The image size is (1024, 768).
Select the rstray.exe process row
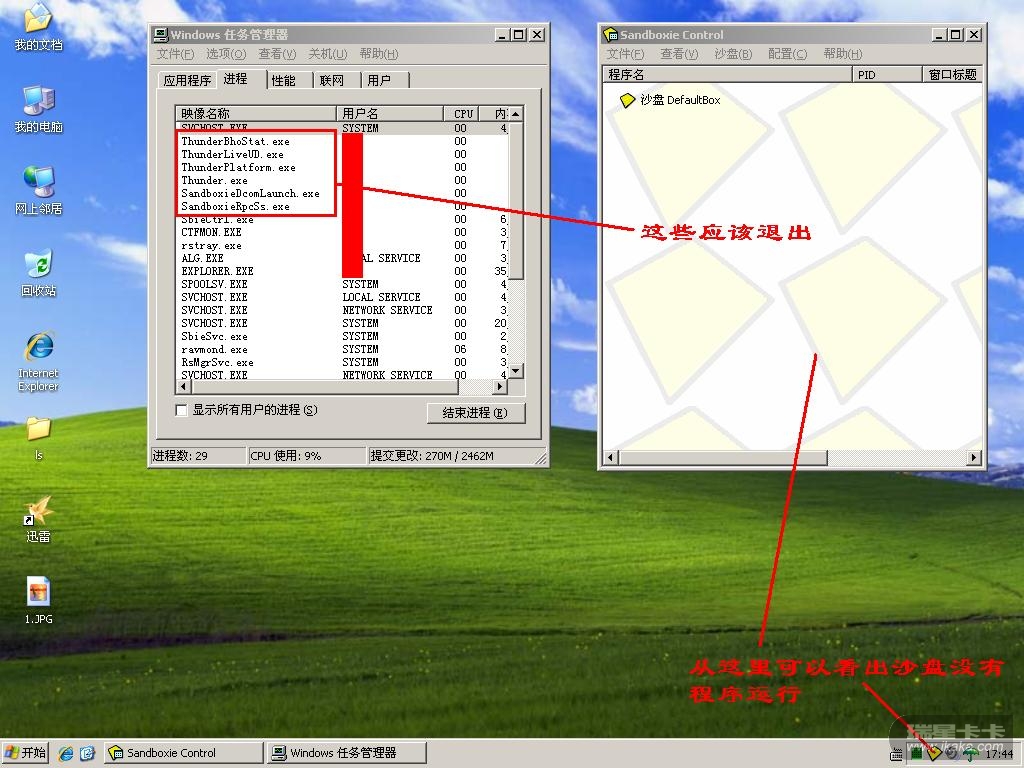pyautogui.click(x=341, y=246)
